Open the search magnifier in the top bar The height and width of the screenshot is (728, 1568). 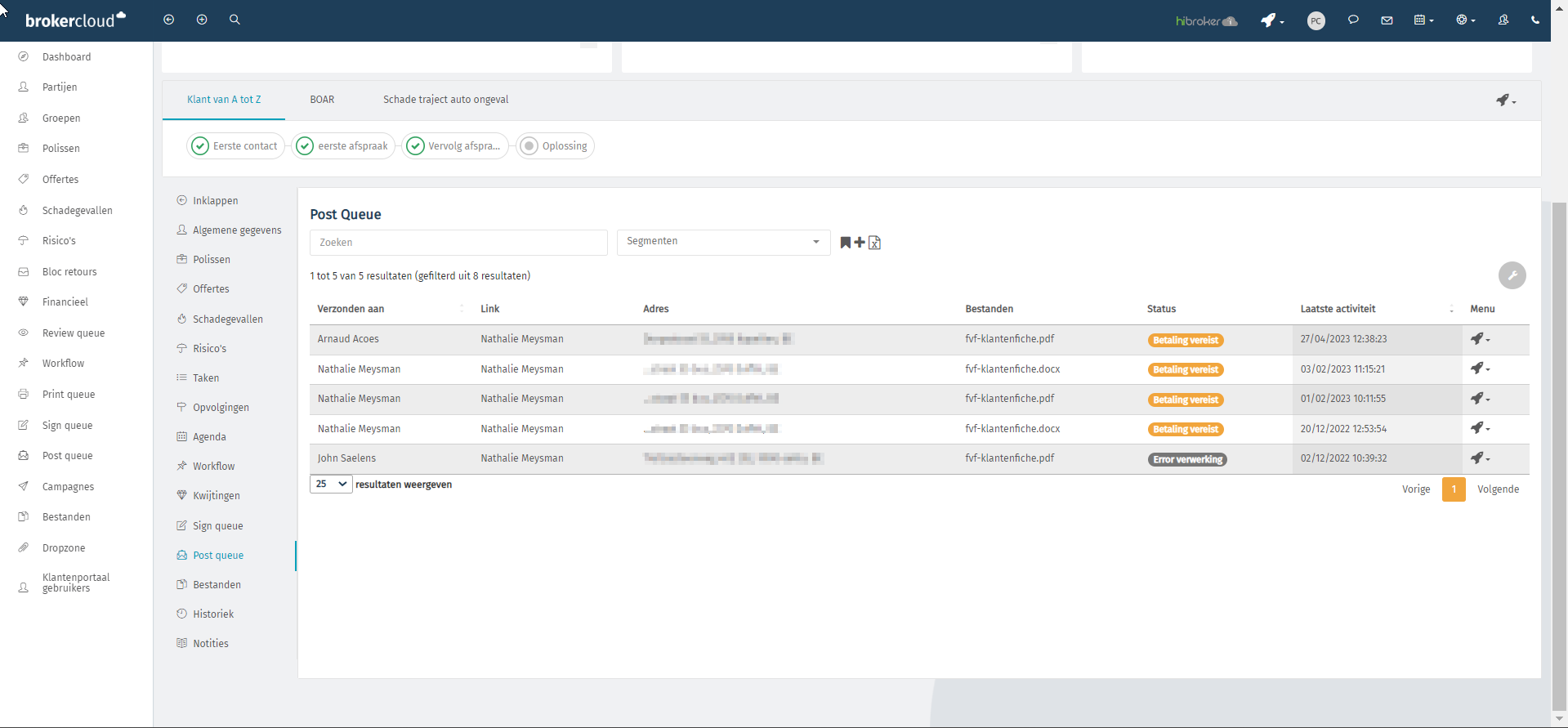click(x=235, y=20)
